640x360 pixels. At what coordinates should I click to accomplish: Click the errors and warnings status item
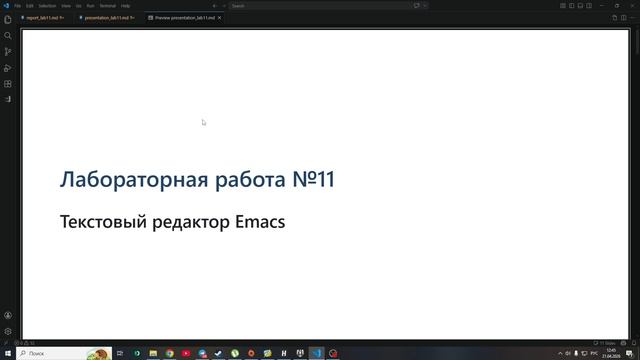tap(24, 343)
